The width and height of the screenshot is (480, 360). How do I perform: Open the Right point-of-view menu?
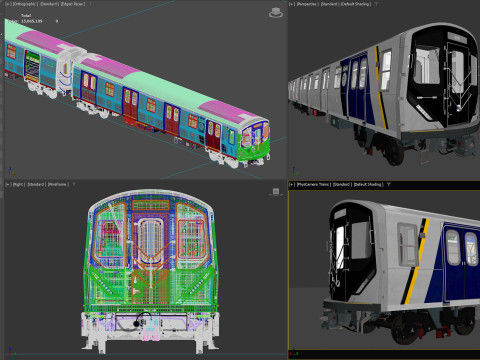coord(19,184)
